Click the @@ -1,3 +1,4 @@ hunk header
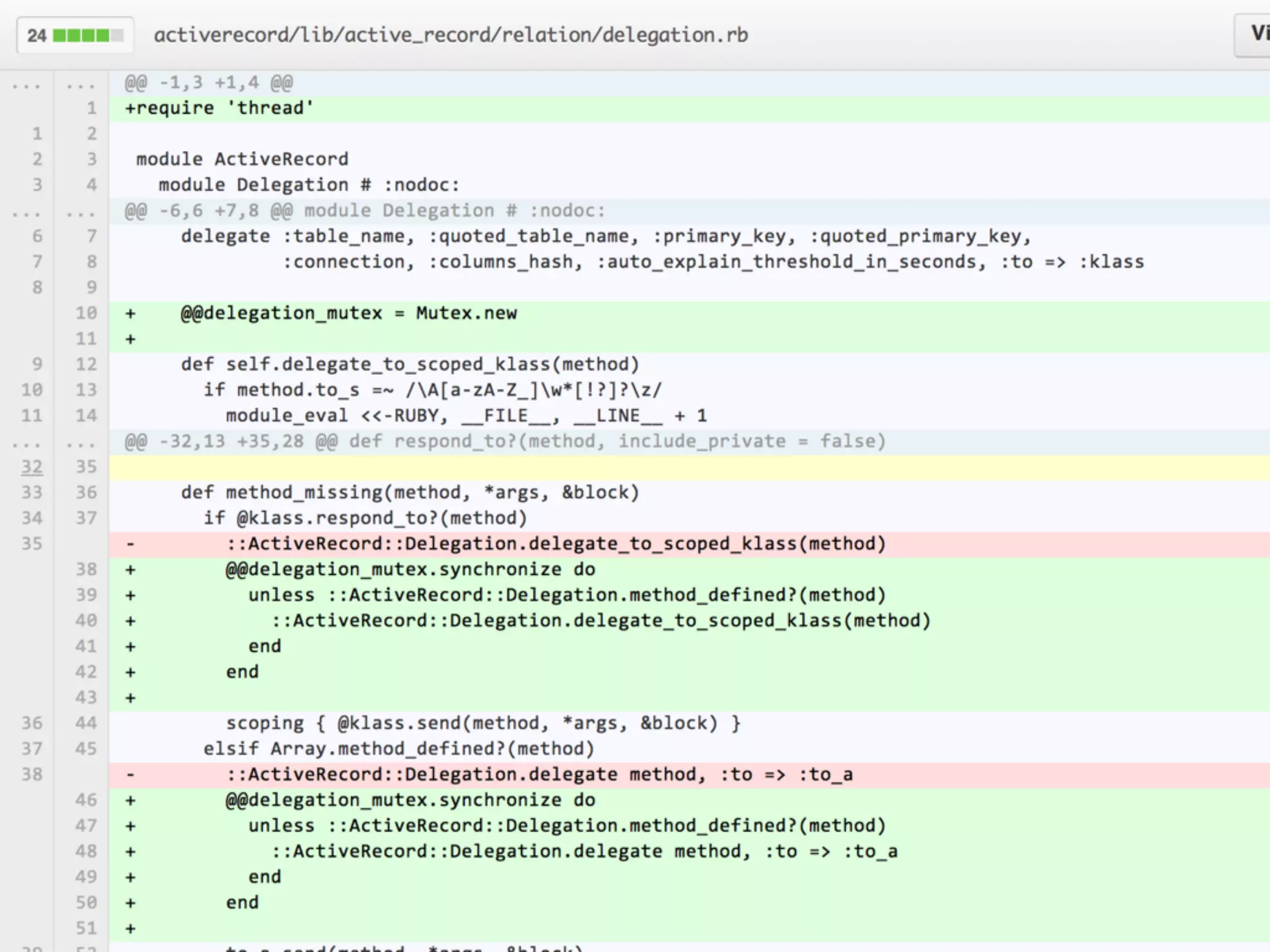The image size is (1270, 952). 209,83
